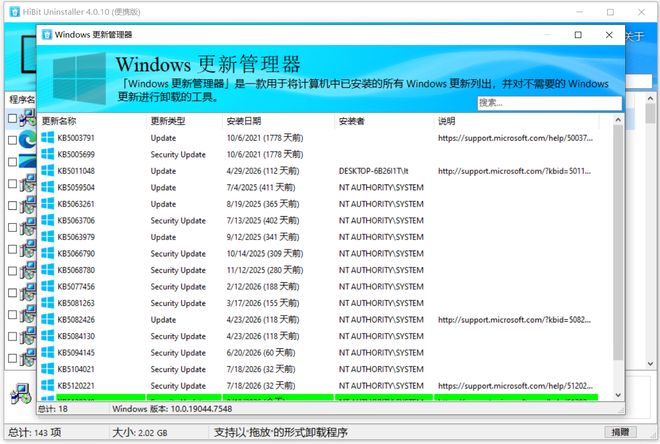Select the KB5077456 update name
This screenshot has width=660, height=444.
[76, 287]
